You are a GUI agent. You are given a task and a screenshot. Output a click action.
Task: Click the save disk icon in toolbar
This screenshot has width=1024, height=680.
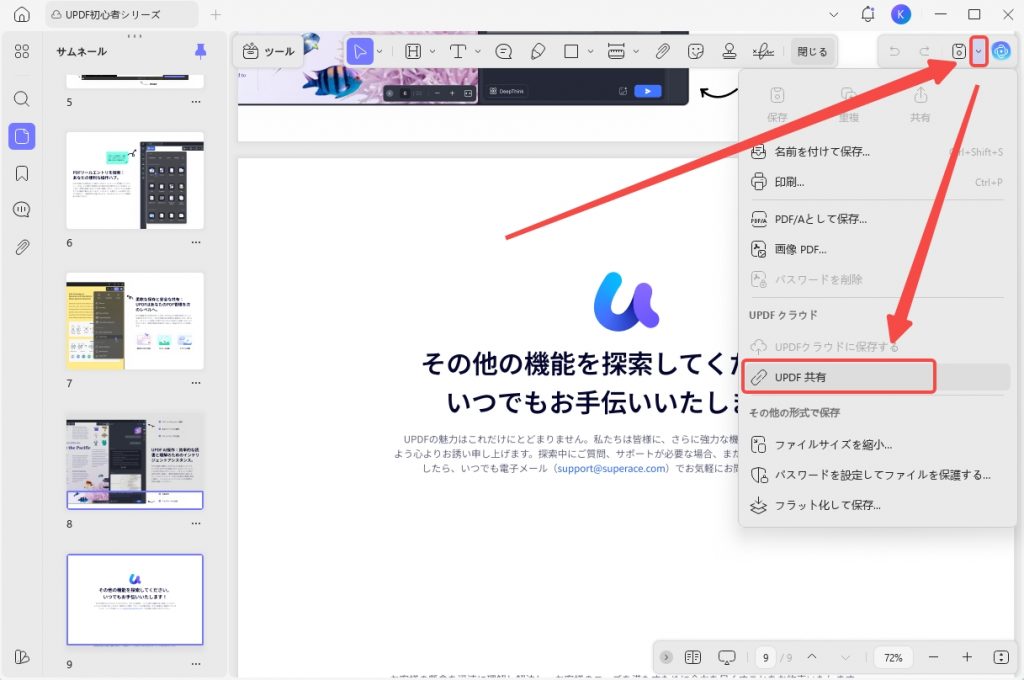click(x=958, y=52)
